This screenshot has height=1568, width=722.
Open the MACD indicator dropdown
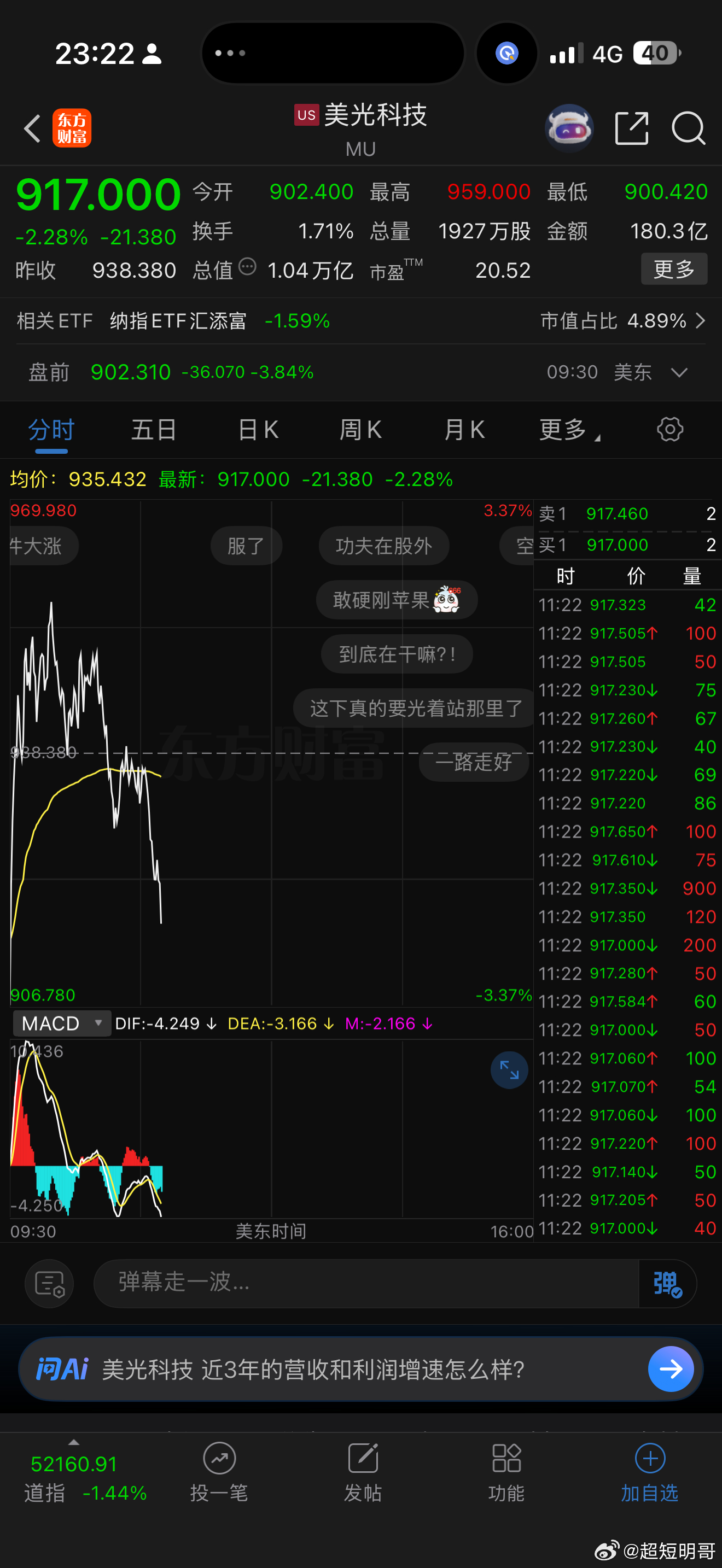tap(61, 1023)
